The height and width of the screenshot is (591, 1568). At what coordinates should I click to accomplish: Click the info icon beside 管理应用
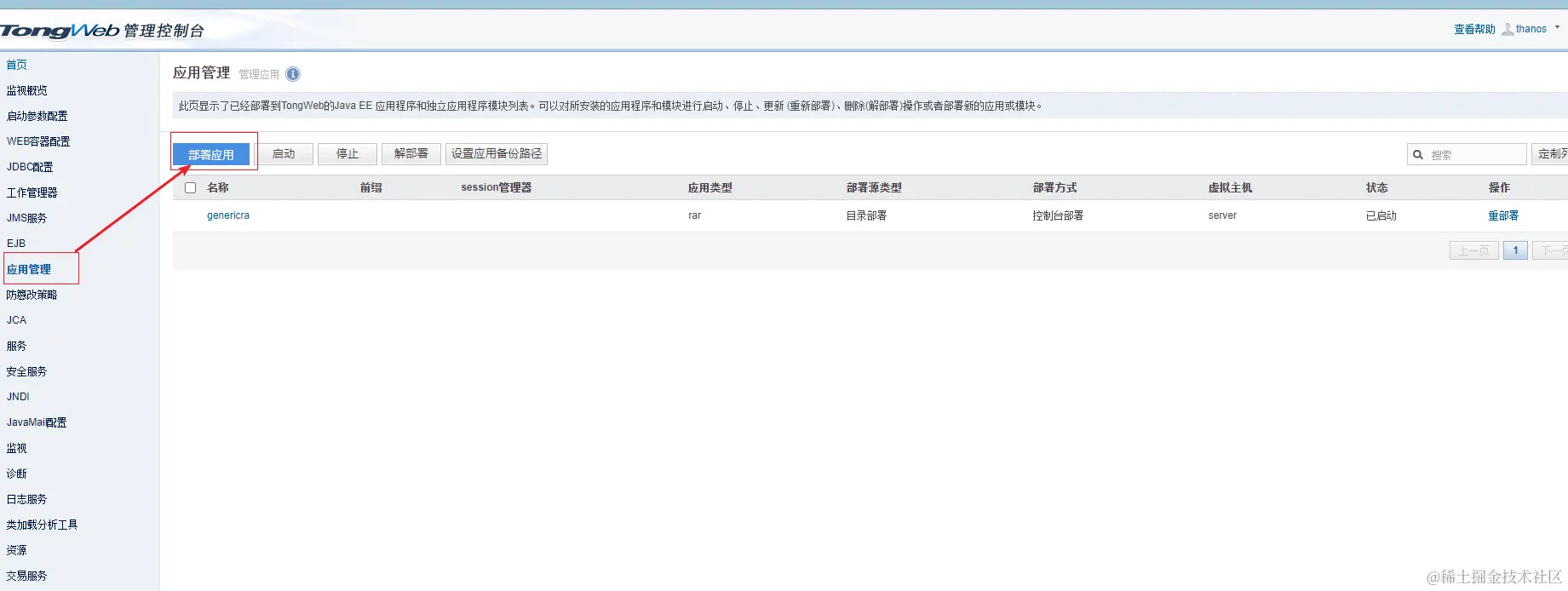293,74
